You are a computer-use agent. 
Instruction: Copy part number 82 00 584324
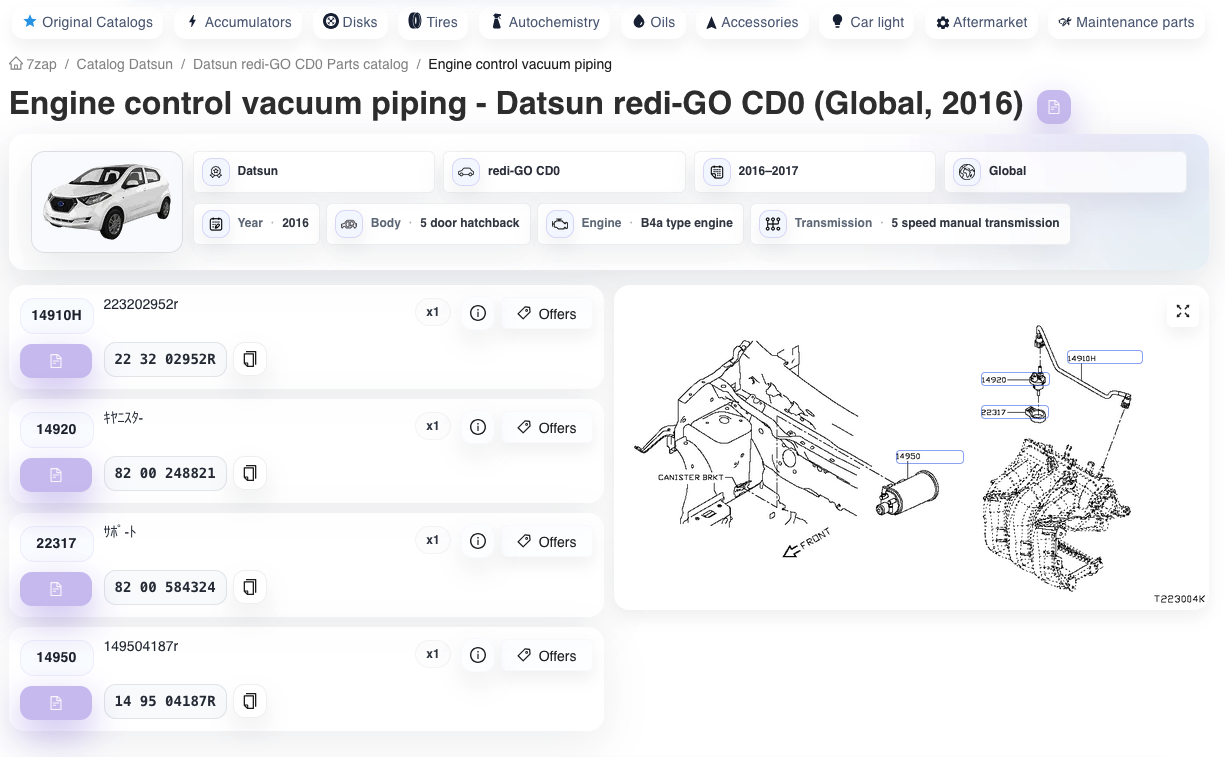[x=250, y=587]
